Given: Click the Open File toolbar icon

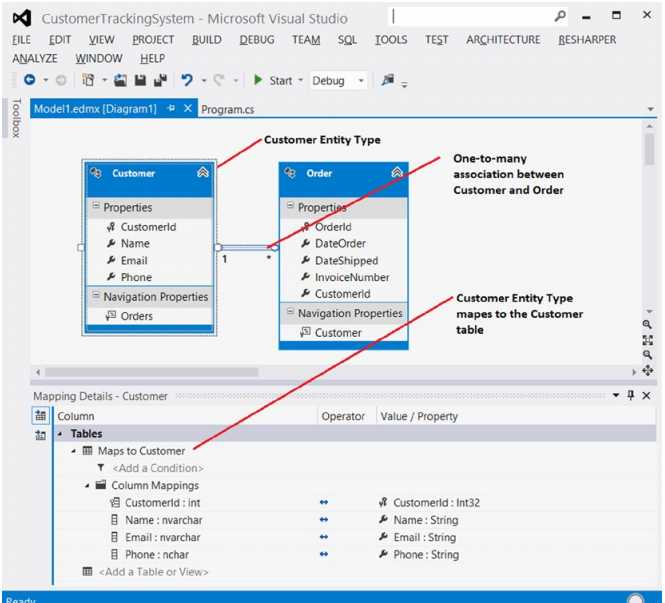Looking at the screenshot, I should pos(120,80).
